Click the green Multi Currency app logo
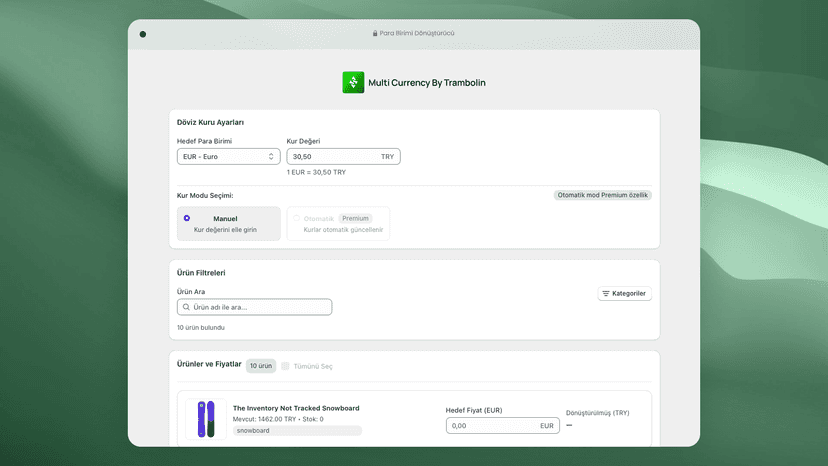 pyautogui.click(x=353, y=82)
